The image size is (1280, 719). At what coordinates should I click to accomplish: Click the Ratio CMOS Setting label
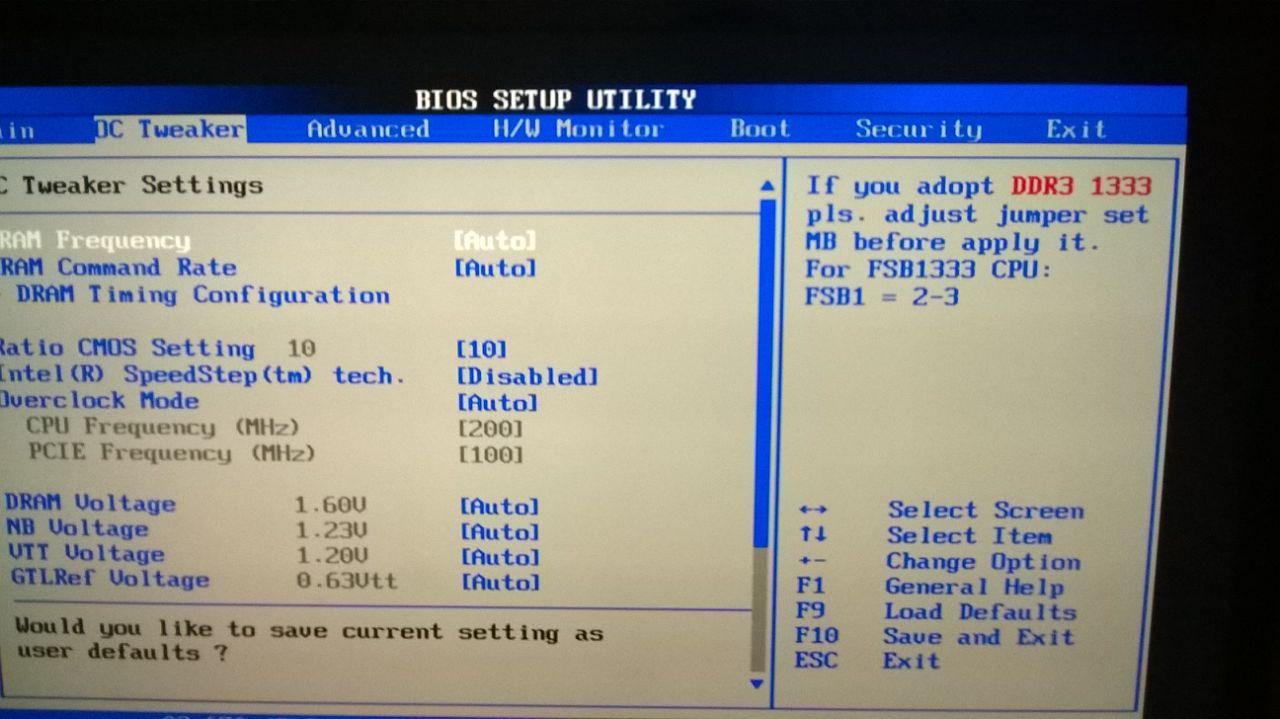point(127,348)
